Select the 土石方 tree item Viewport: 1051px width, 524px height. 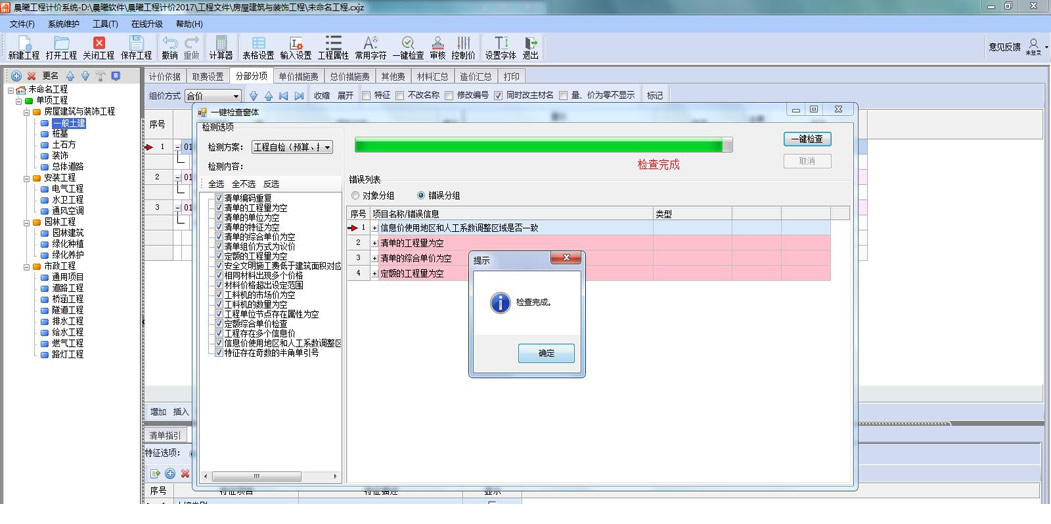[64, 145]
